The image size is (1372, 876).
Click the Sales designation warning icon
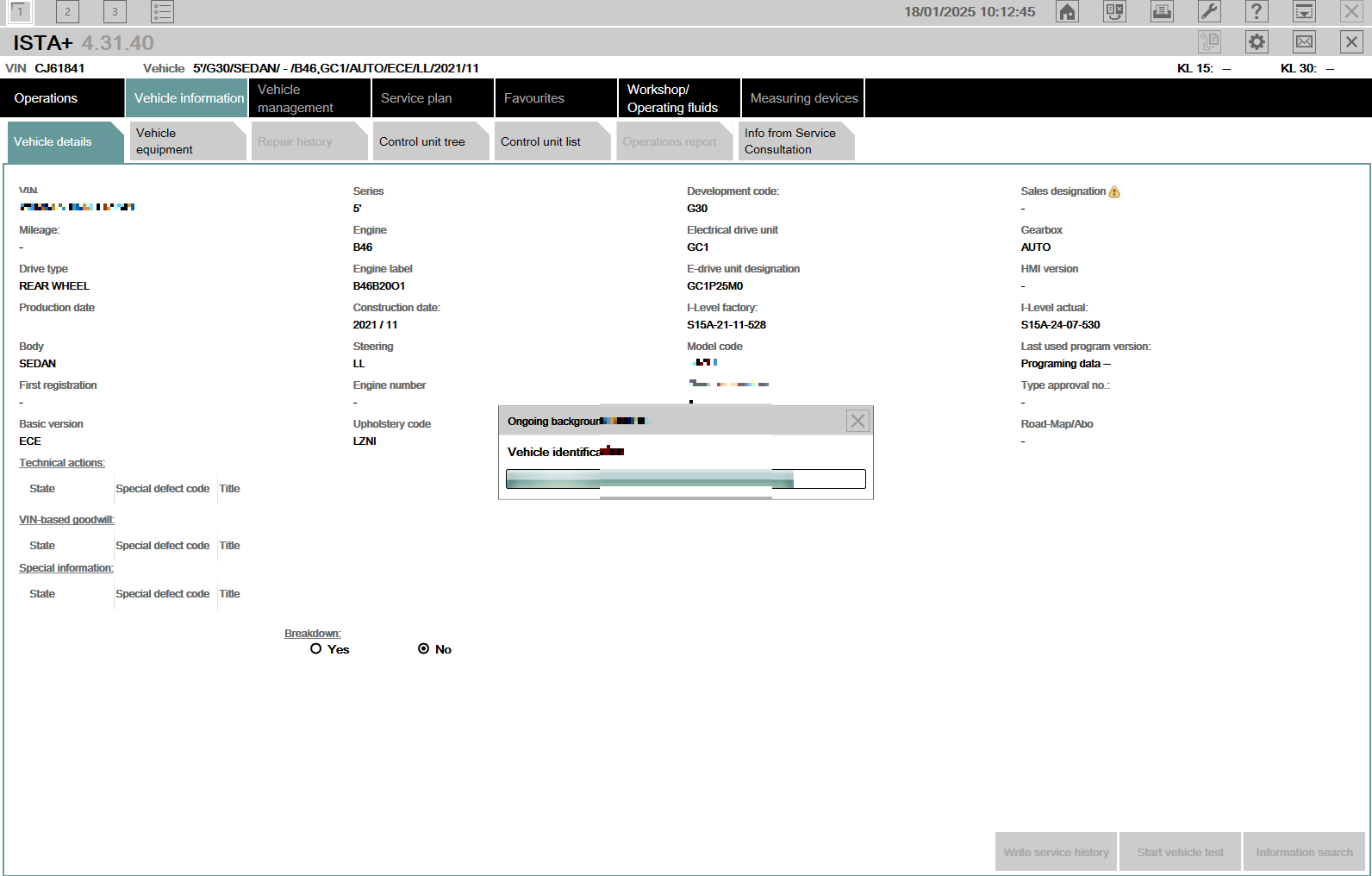coord(1114,191)
